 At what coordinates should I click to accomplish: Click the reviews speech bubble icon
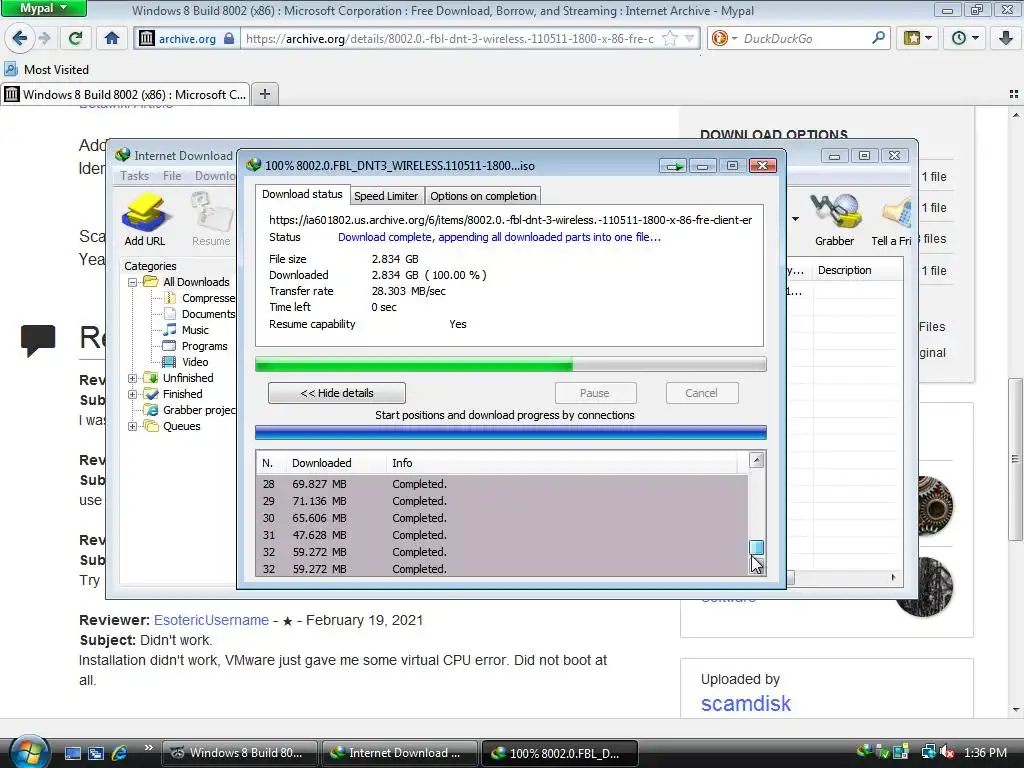tap(38, 340)
